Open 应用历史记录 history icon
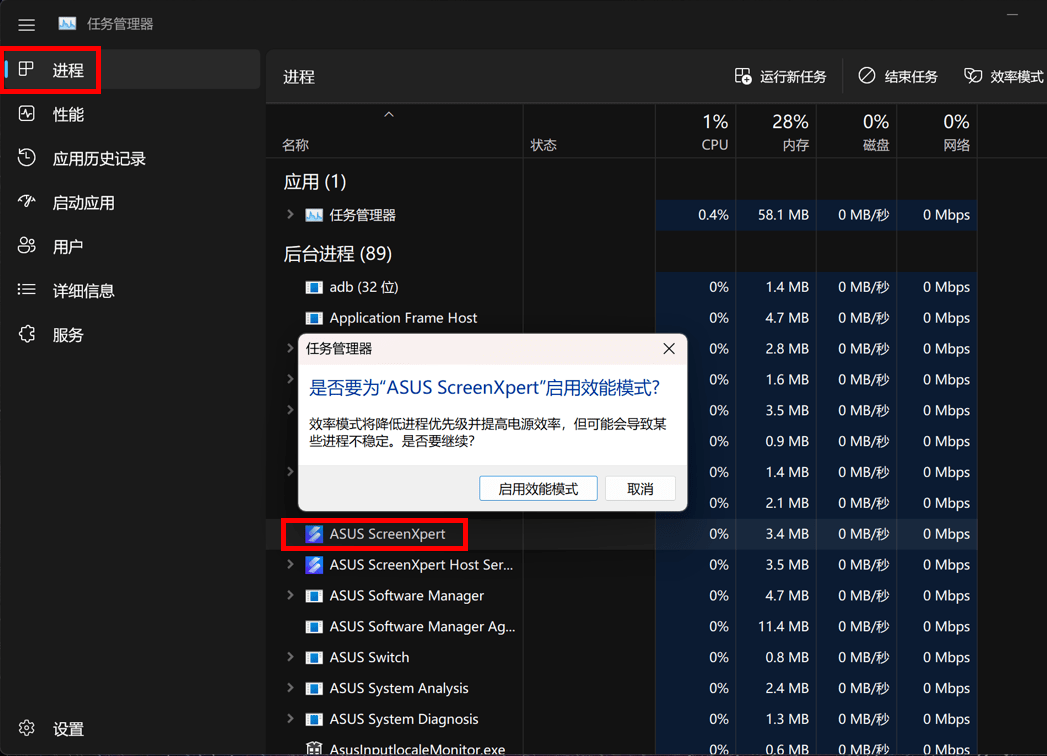Screen dimensions: 1047x756 (x=27, y=158)
